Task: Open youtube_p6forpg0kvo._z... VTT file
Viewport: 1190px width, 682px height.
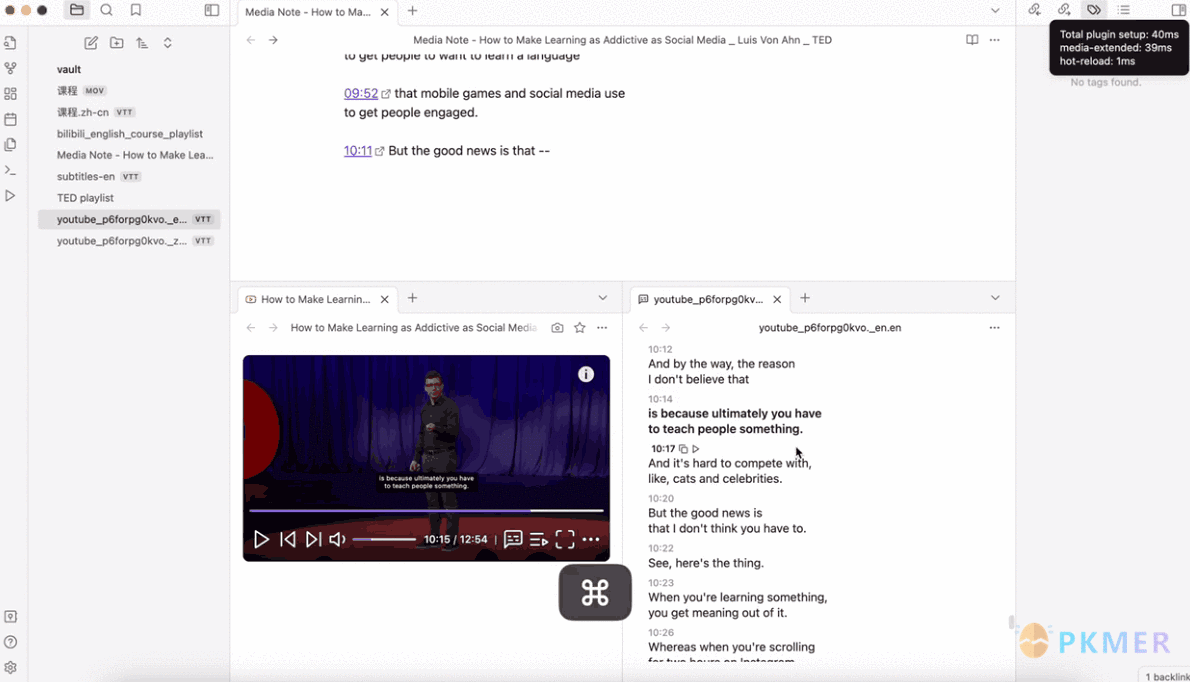Action: (129, 240)
